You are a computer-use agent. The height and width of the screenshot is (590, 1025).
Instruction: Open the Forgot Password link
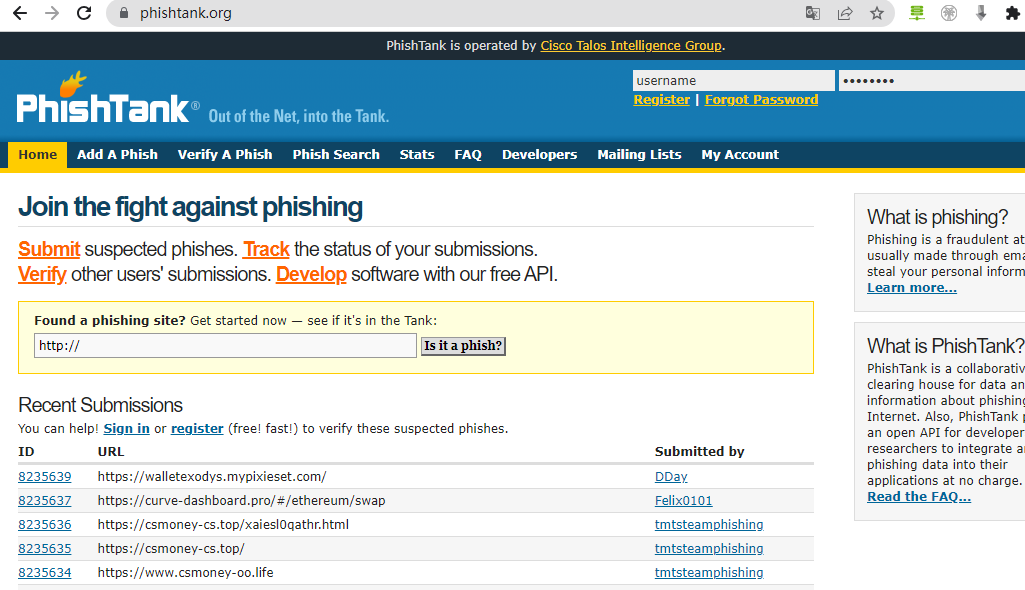pyautogui.click(x=761, y=99)
